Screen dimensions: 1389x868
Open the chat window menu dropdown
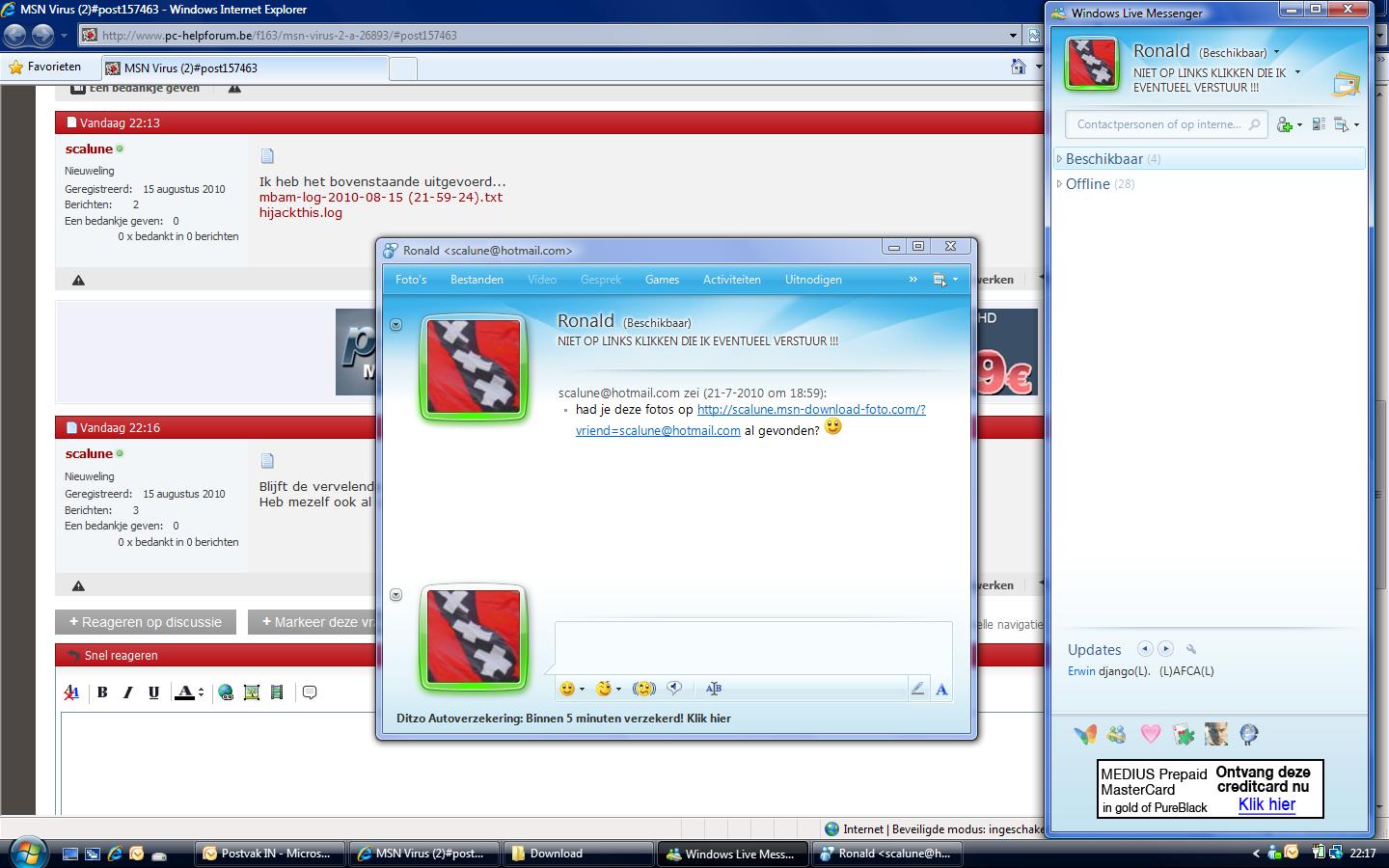(945, 280)
